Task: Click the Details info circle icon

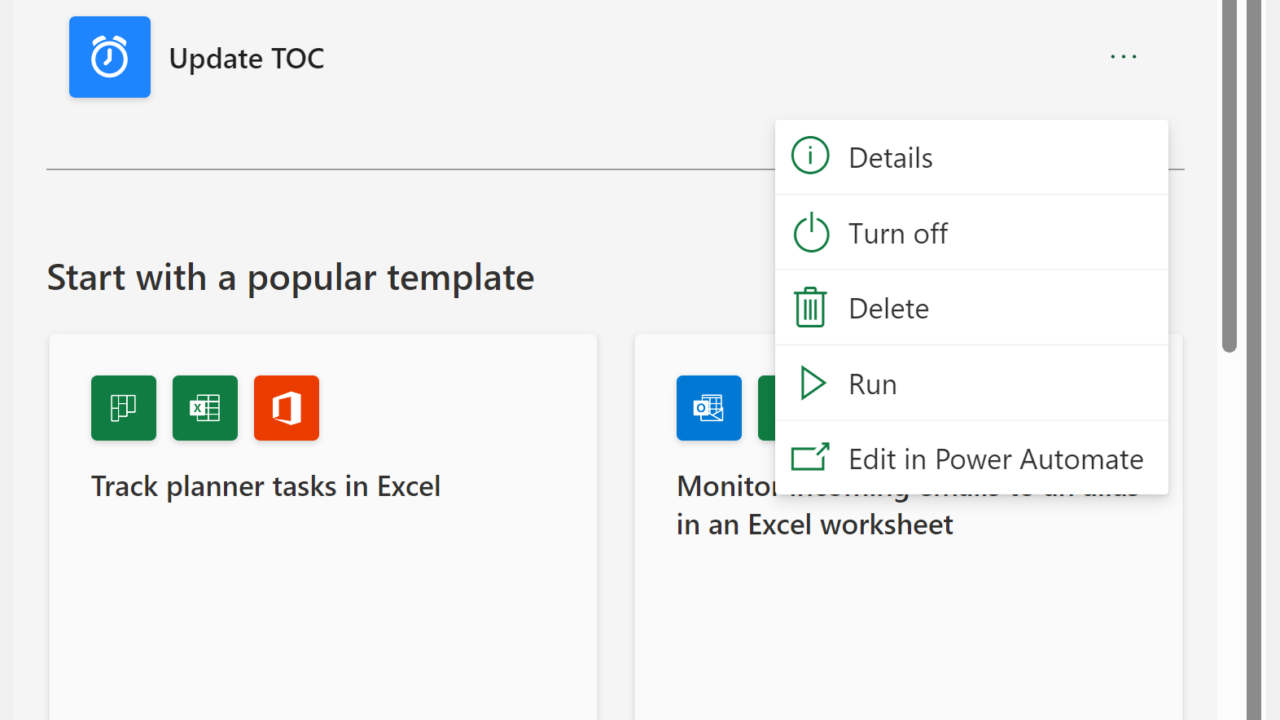Action: coord(810,157)
